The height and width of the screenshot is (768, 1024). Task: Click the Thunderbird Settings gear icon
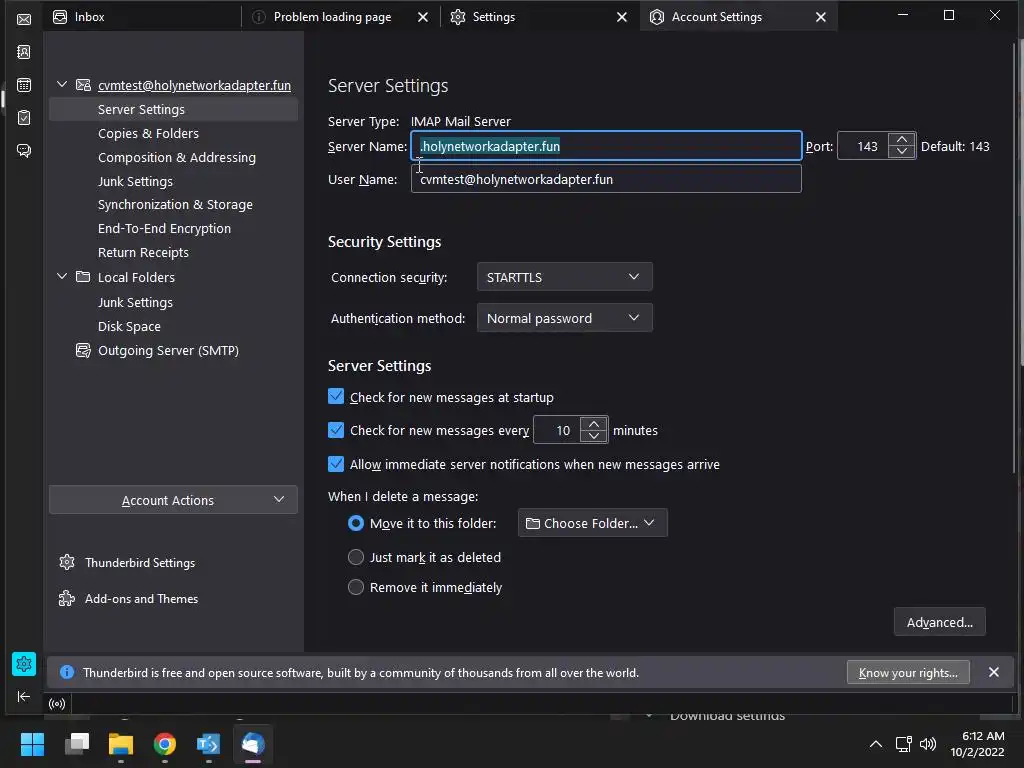coord(67,562)
